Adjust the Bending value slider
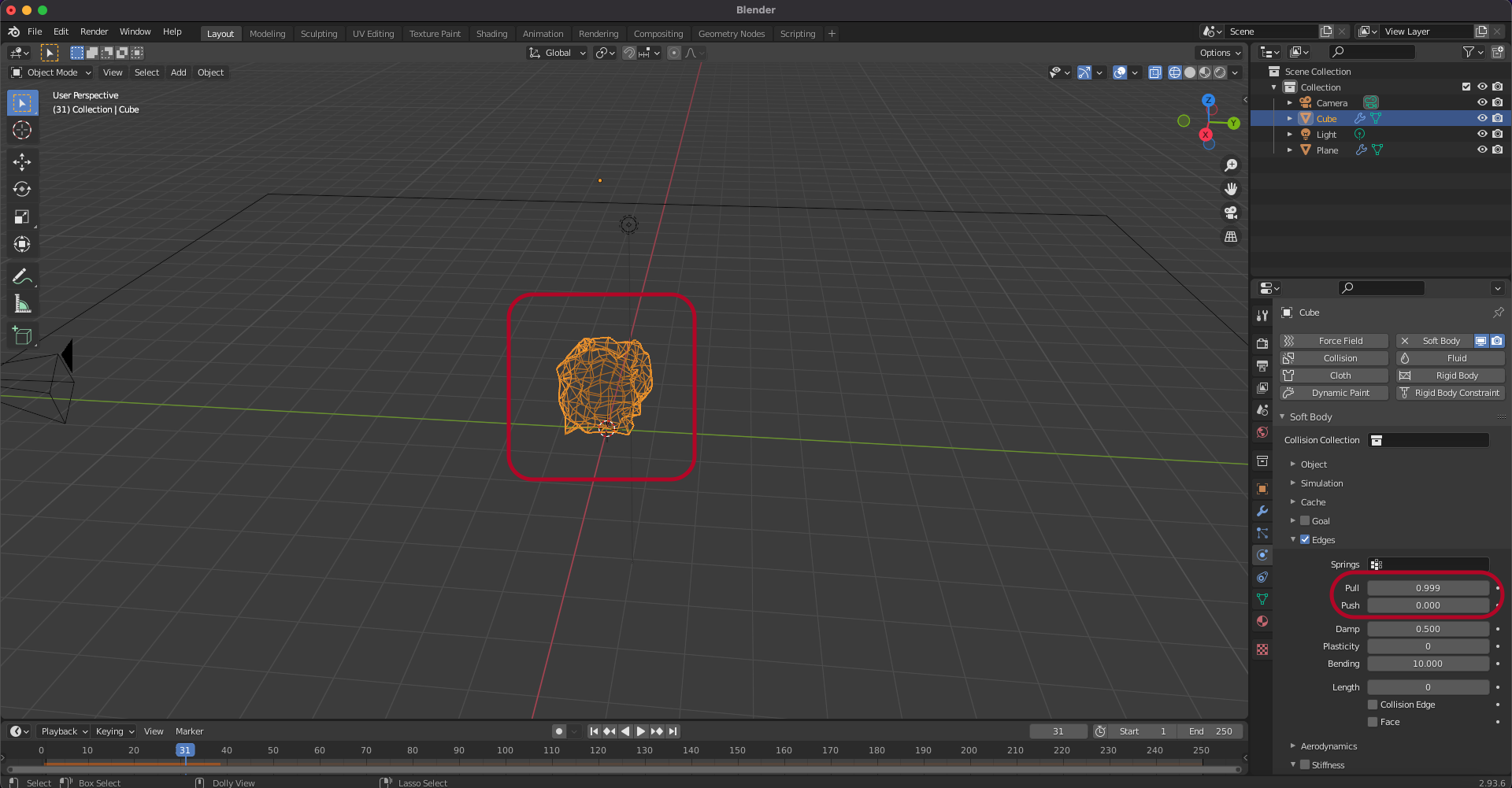 1428,664
